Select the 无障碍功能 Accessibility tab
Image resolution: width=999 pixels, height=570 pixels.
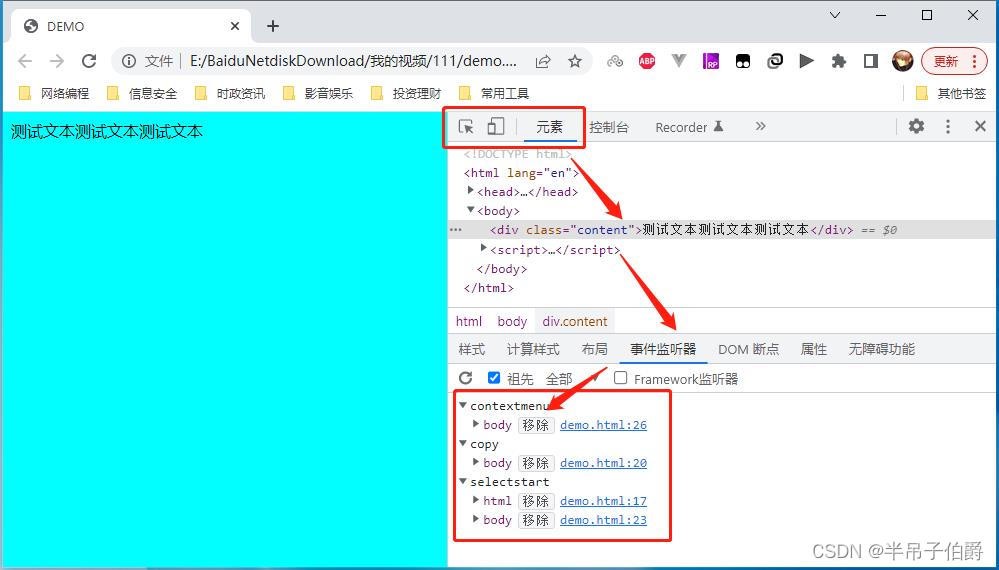[x=881, y=349]
